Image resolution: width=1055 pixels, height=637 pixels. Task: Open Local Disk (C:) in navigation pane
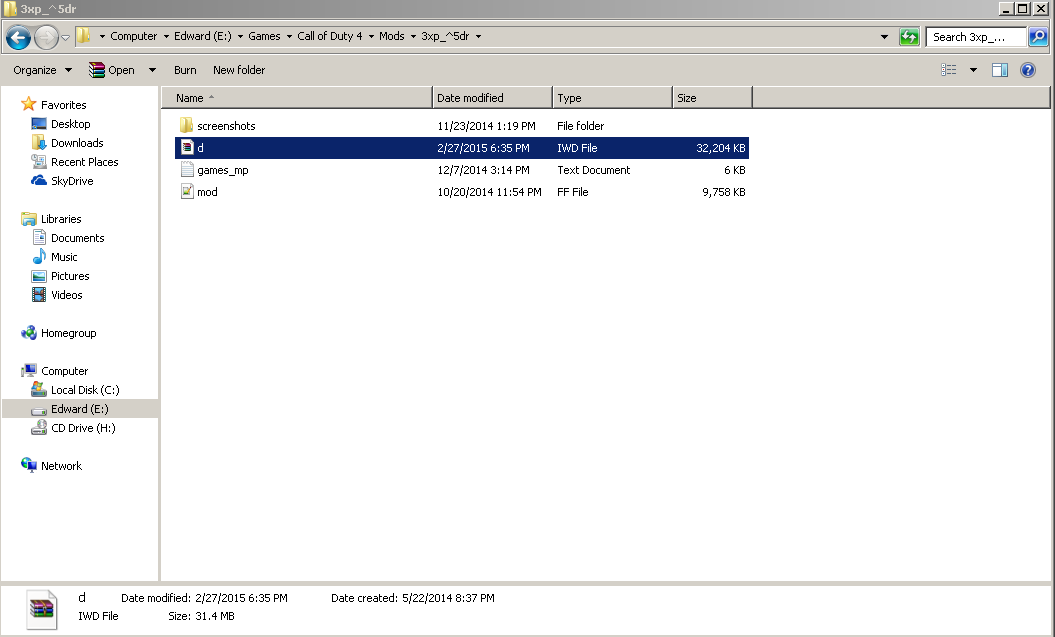(x=85, y=390)
